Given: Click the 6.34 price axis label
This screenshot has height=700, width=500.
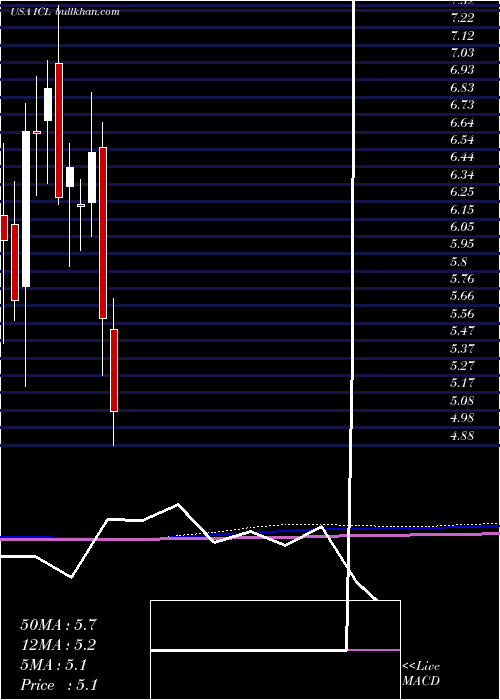Looking at the screenshot, I should tap(462, 175).
